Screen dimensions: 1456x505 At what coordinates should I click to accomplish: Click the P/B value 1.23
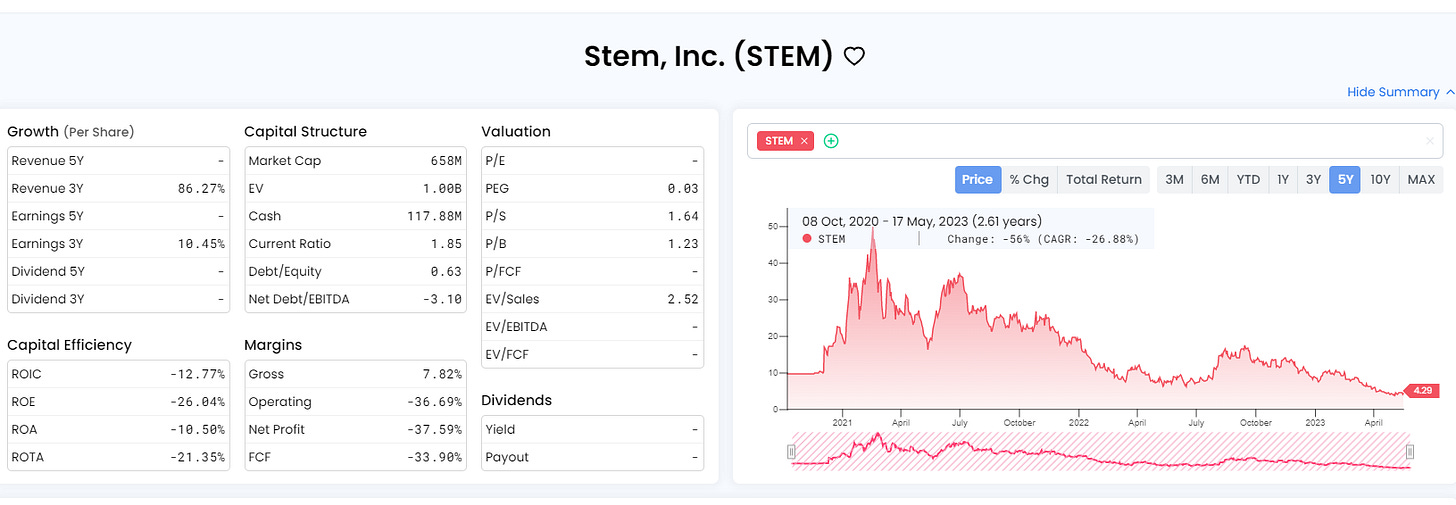point(684,244)
